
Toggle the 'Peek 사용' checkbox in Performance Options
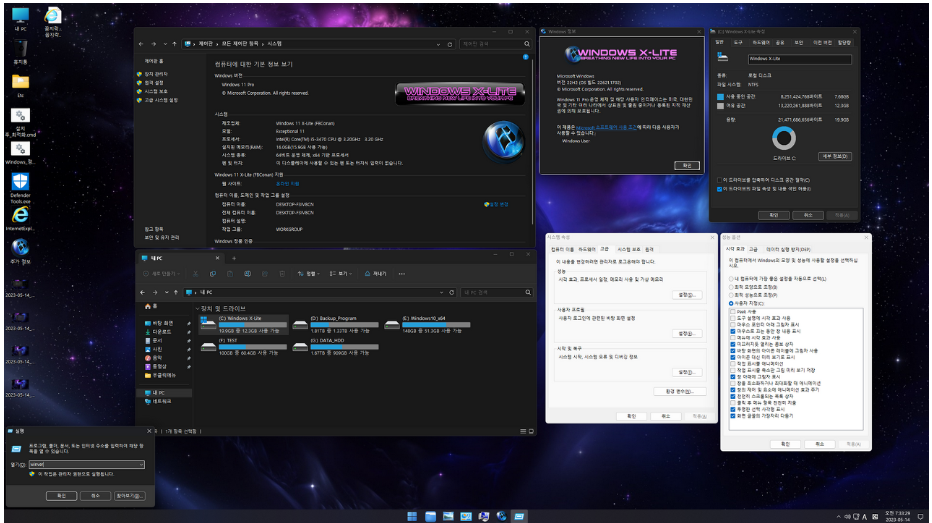733,311
